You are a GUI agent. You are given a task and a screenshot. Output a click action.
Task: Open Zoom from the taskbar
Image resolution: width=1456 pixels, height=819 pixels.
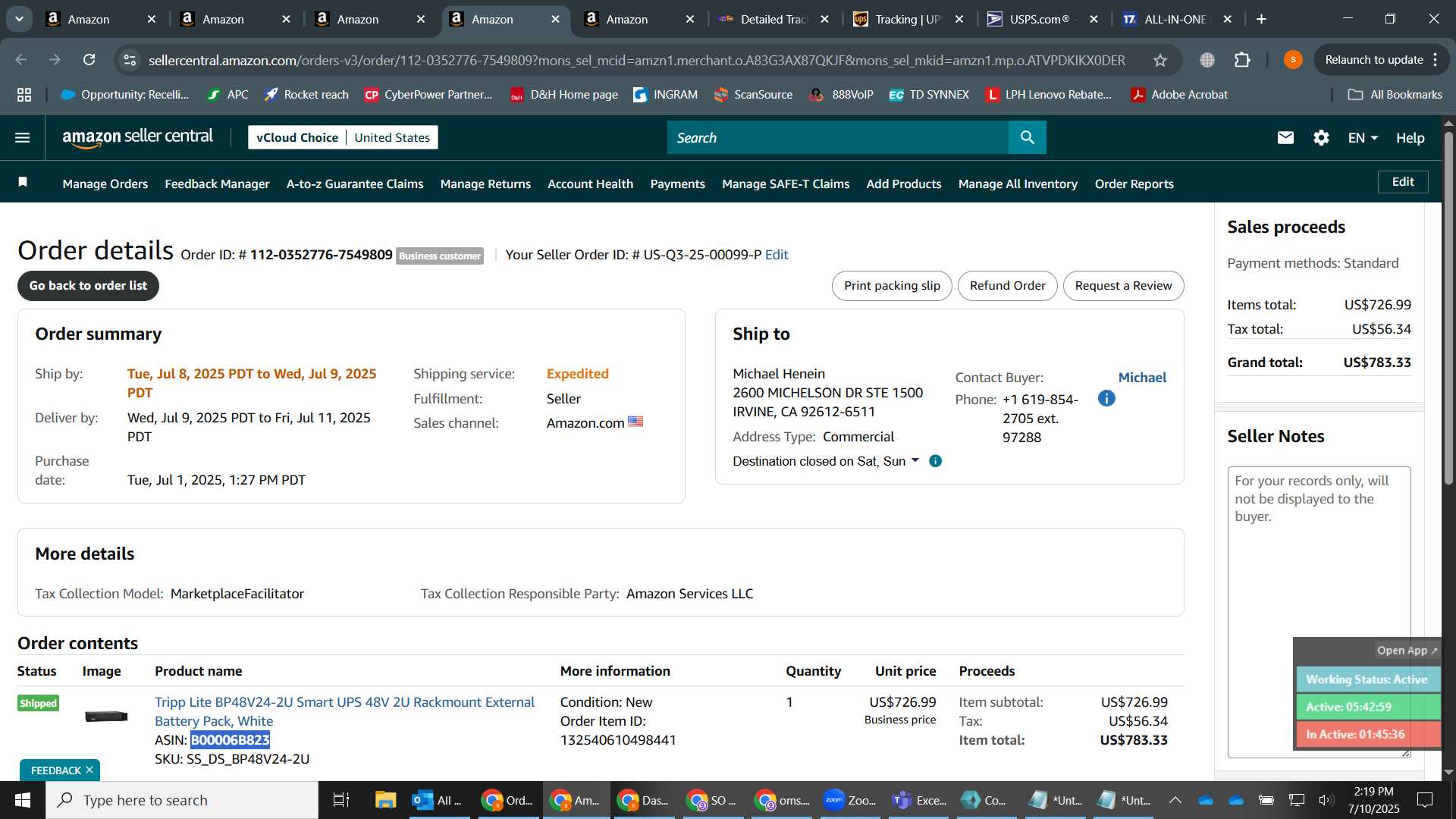pyautogui.click(x=849, y=800)
